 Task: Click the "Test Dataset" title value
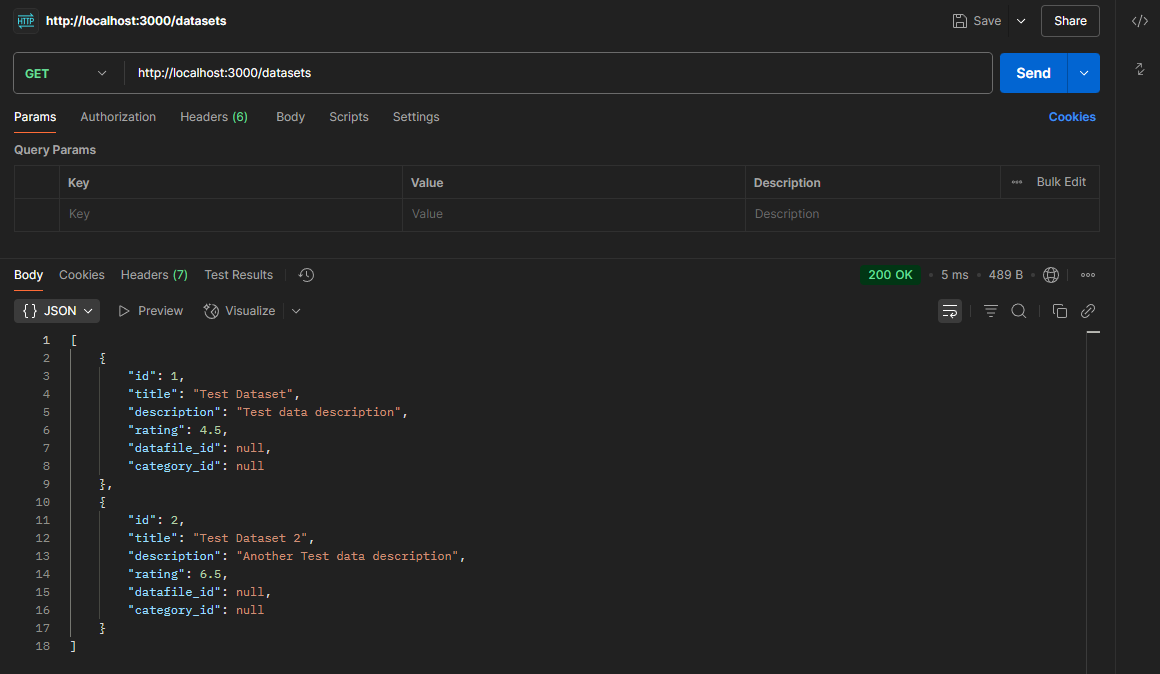click(243, 394)
